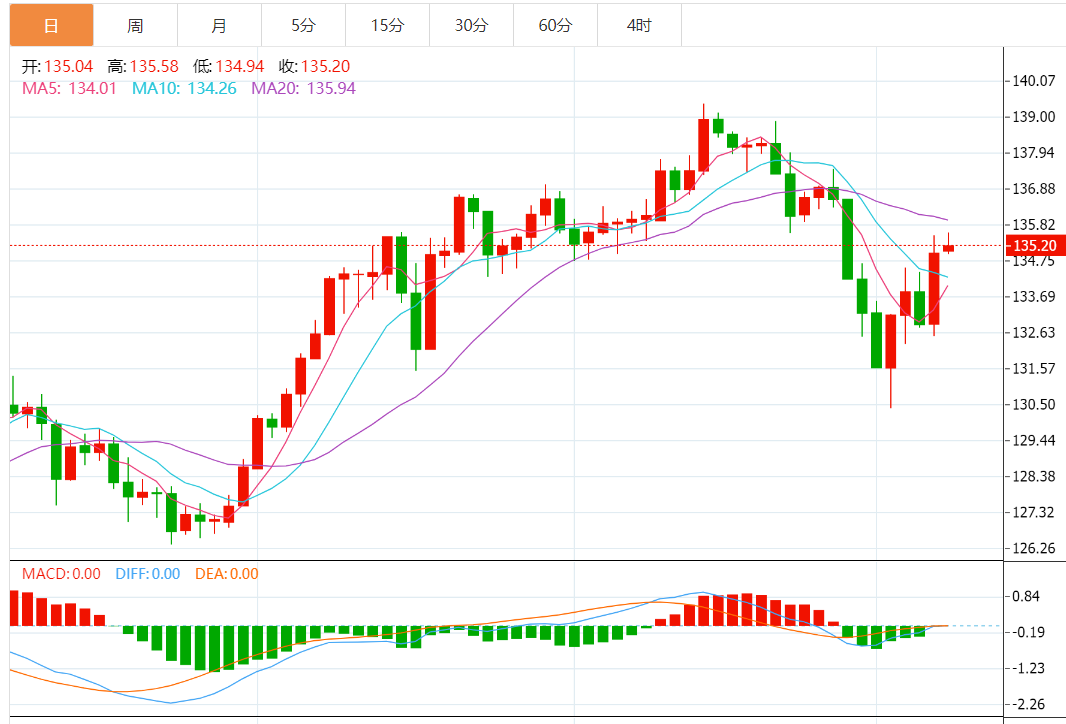Click the 128.38 price axis label
This screenshot has width=1066, height=724.
click(x=1033, y=477)
